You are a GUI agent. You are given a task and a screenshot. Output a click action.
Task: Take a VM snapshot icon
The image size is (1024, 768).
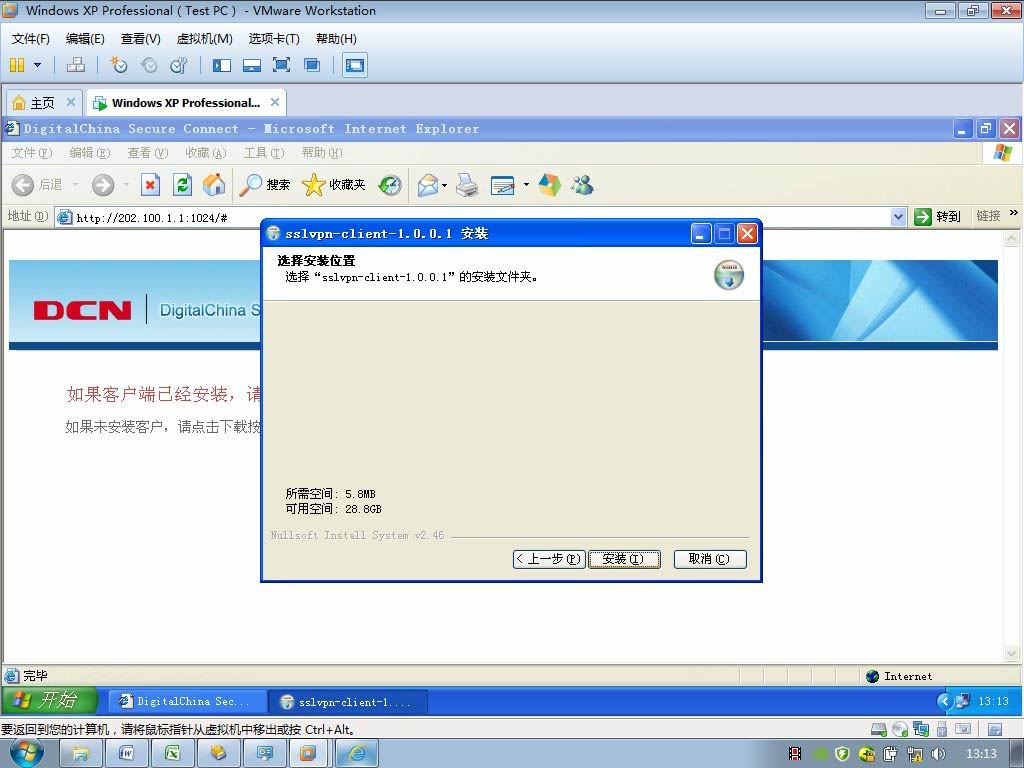(118, 65)
